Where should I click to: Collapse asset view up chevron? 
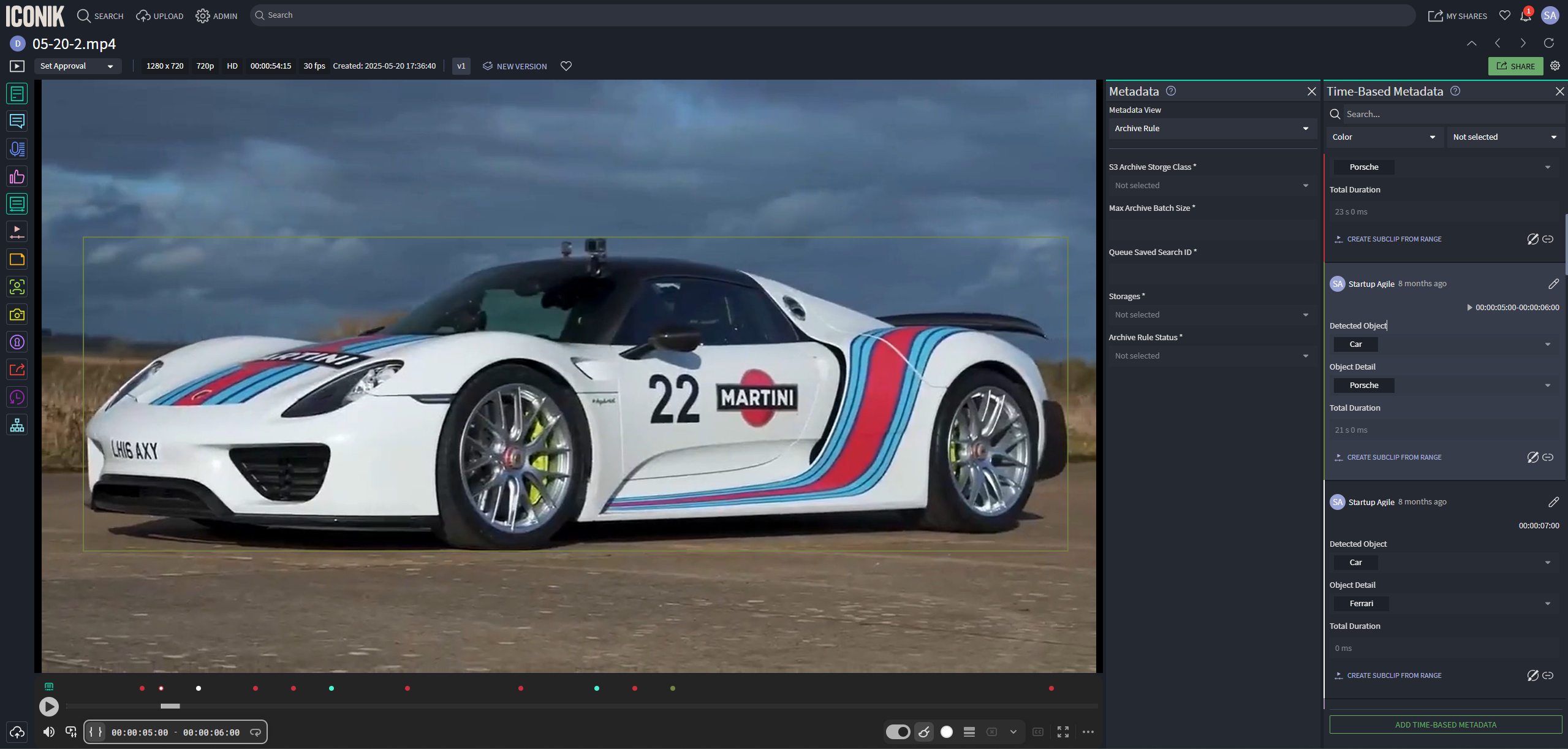coord(1472,43)
